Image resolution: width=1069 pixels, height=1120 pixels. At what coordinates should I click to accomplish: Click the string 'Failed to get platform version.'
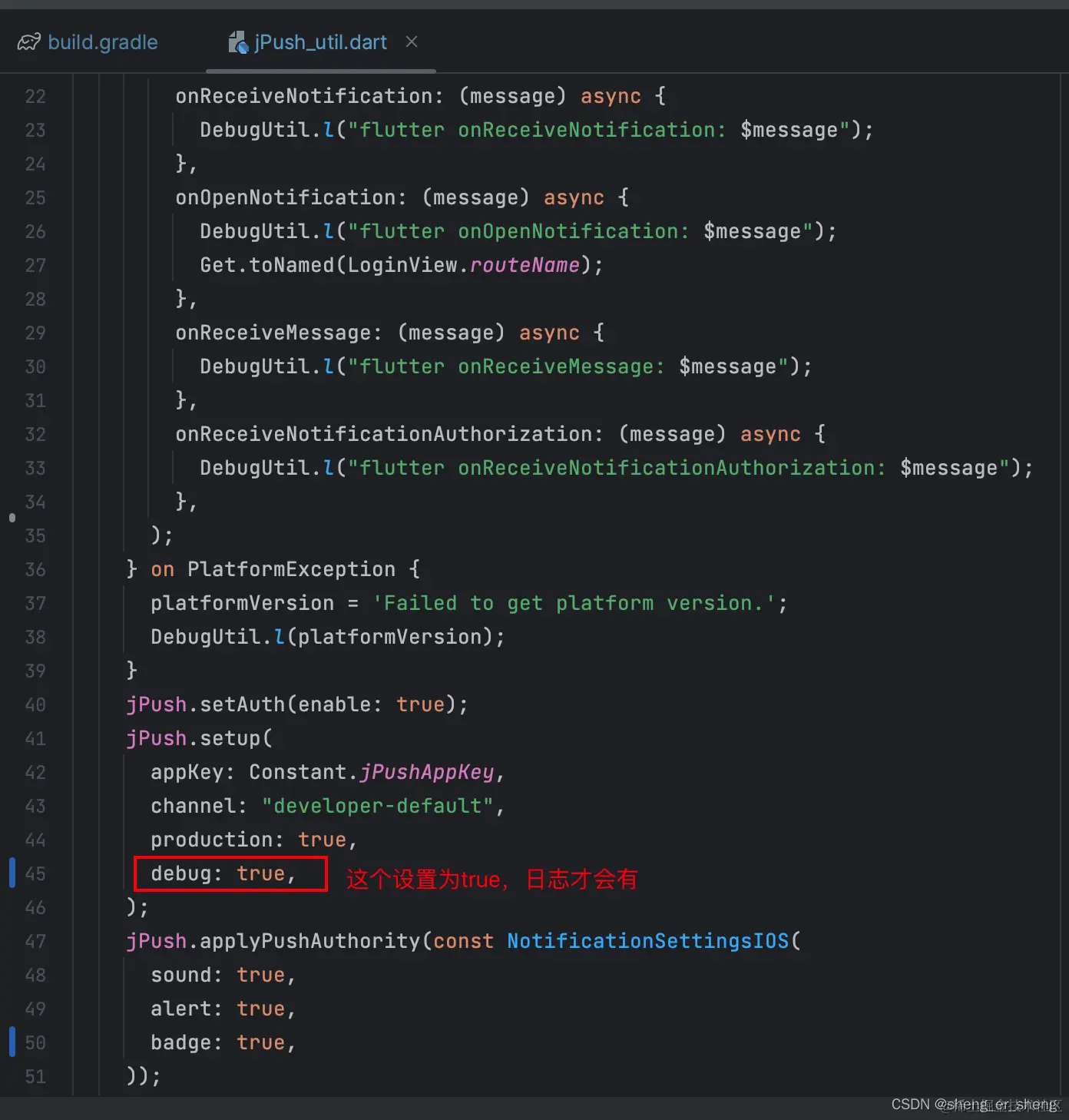click(574, 603)
